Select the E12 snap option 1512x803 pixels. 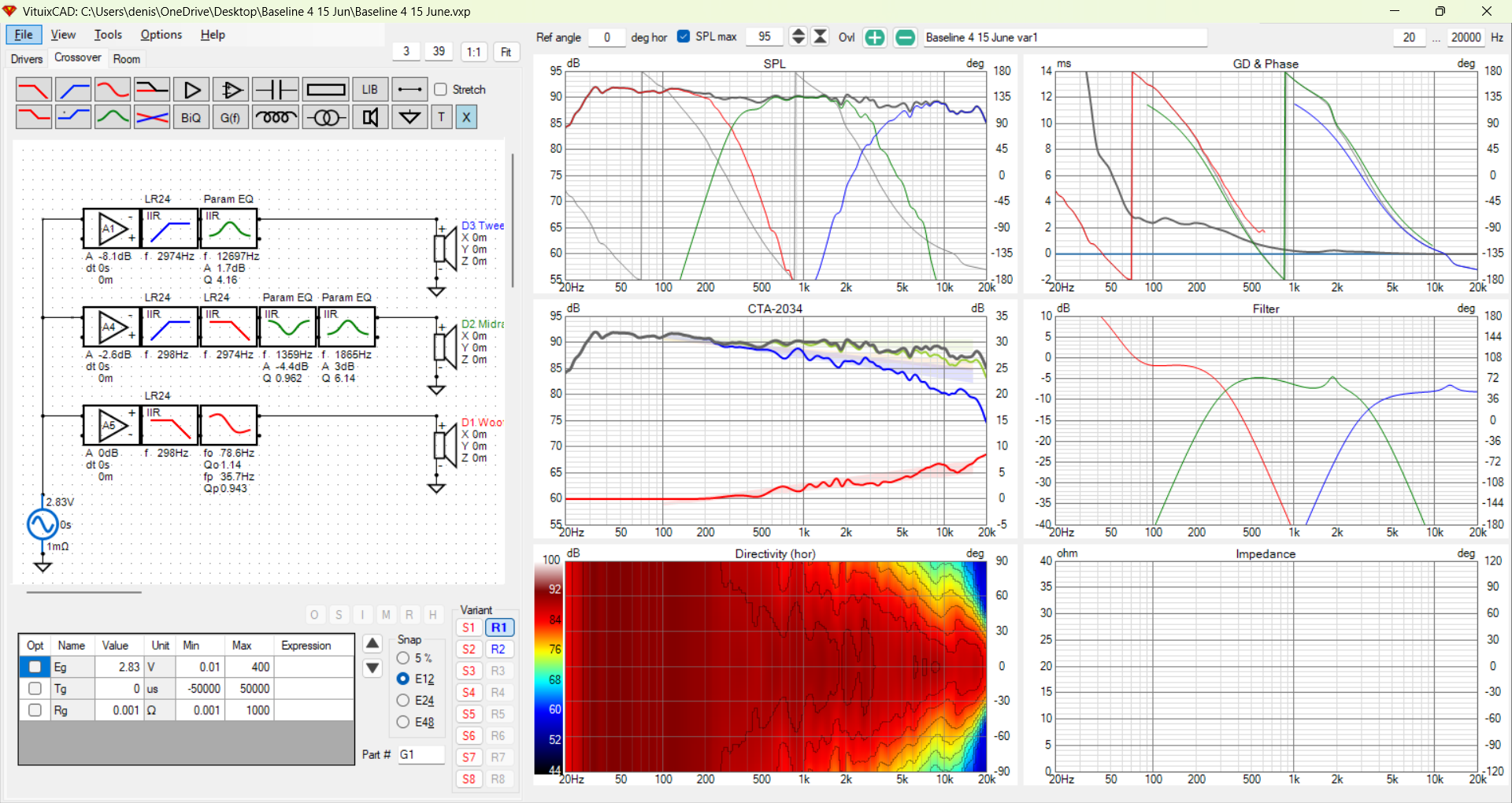pos(403,679)
